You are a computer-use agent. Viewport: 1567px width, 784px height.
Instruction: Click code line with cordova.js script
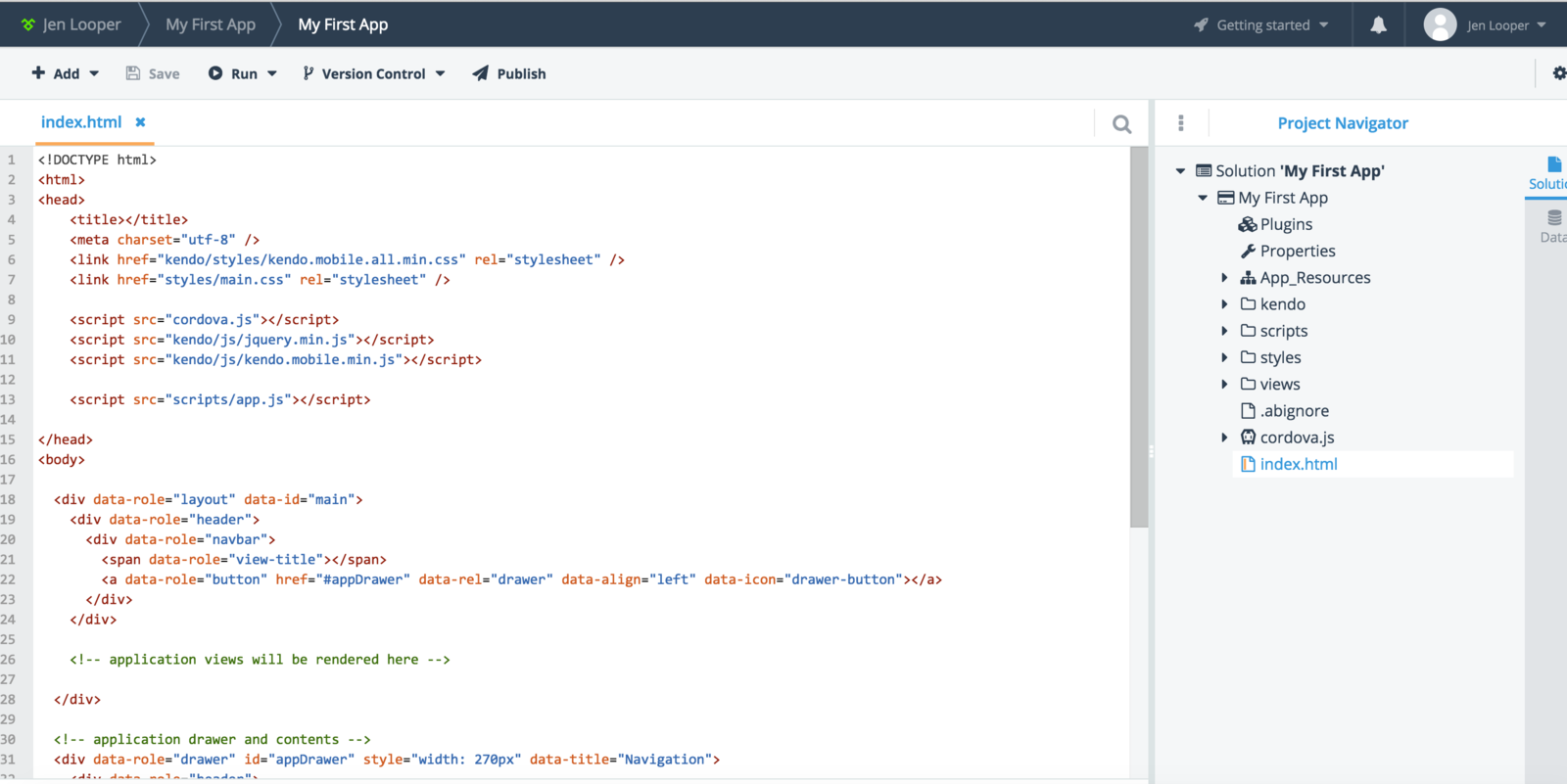pos(204,319)
